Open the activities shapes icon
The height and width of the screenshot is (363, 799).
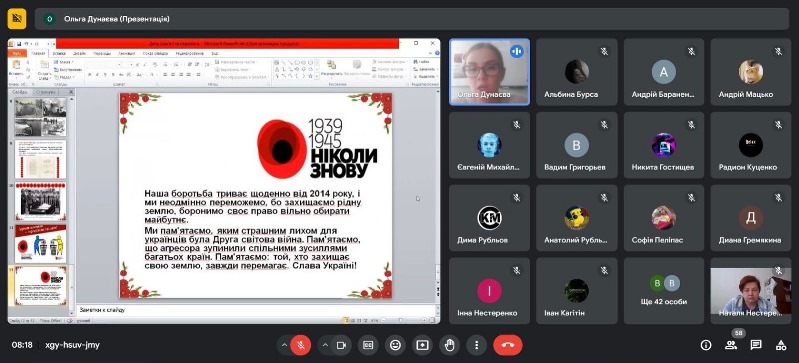click(781, 345)
